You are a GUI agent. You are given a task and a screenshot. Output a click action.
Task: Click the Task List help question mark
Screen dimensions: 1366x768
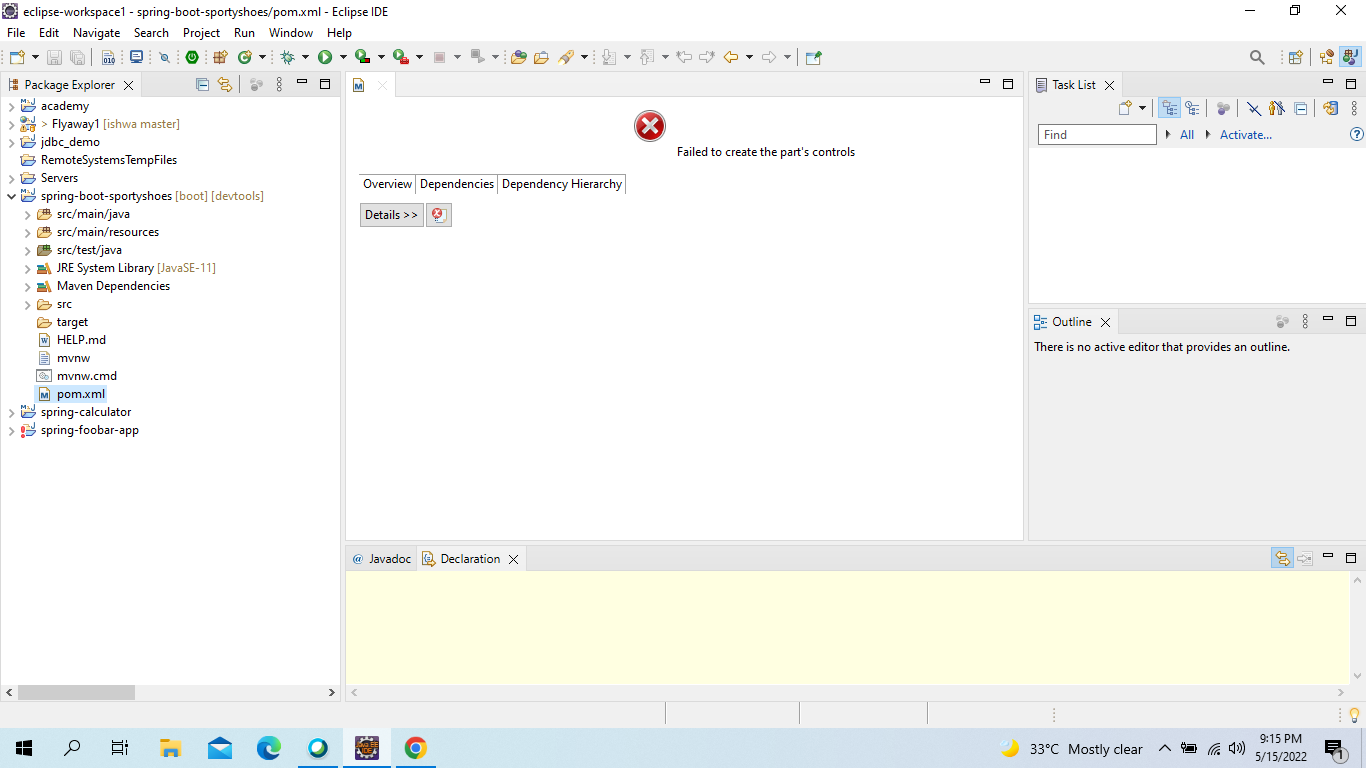[x=1357, y=134]
